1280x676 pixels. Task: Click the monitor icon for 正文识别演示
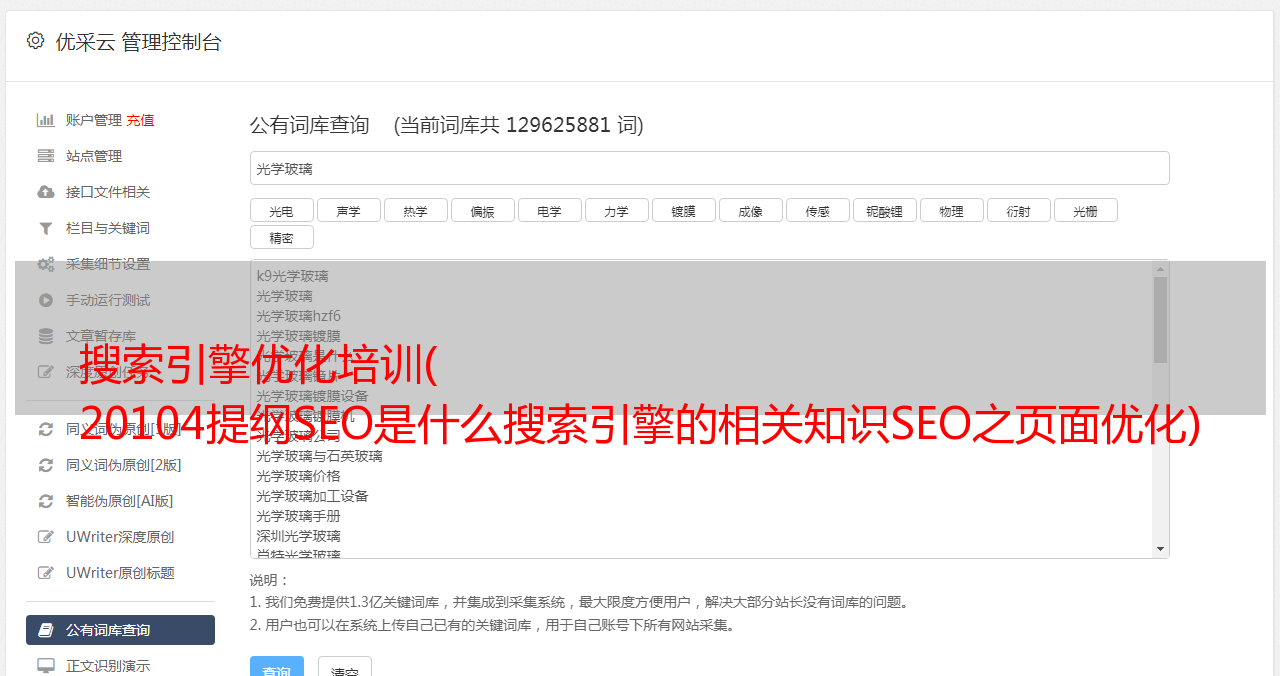pyautogui.click(x=45, y=666)
